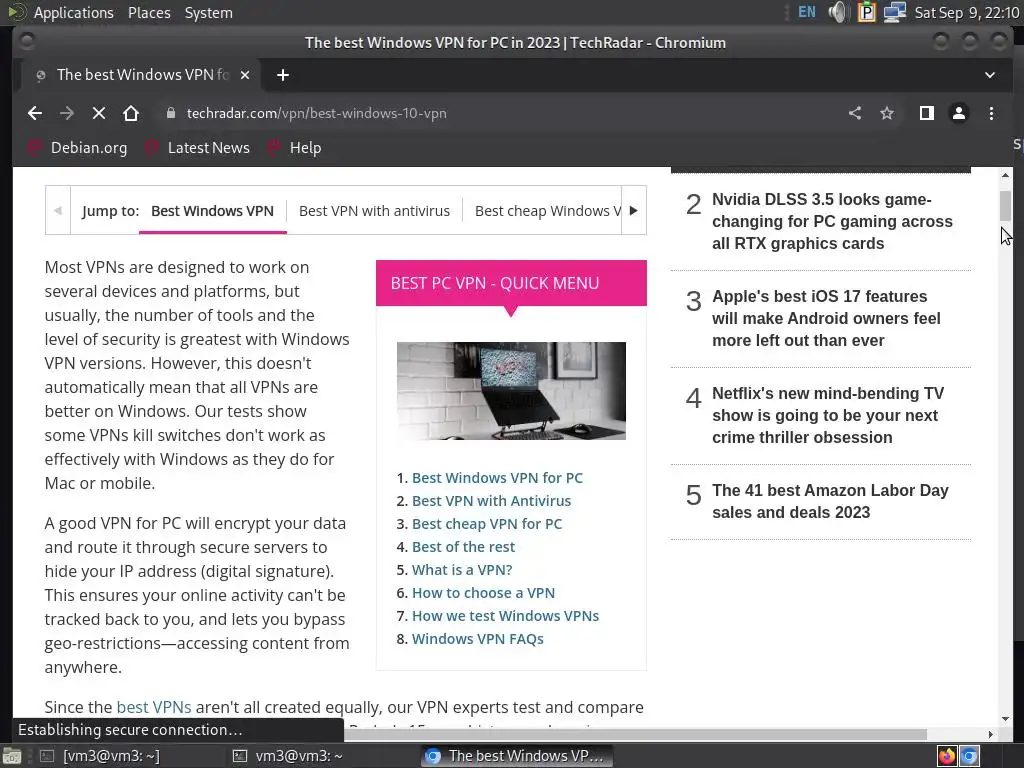Select 'Best cheap Windows V' jump-to tab

547,211
